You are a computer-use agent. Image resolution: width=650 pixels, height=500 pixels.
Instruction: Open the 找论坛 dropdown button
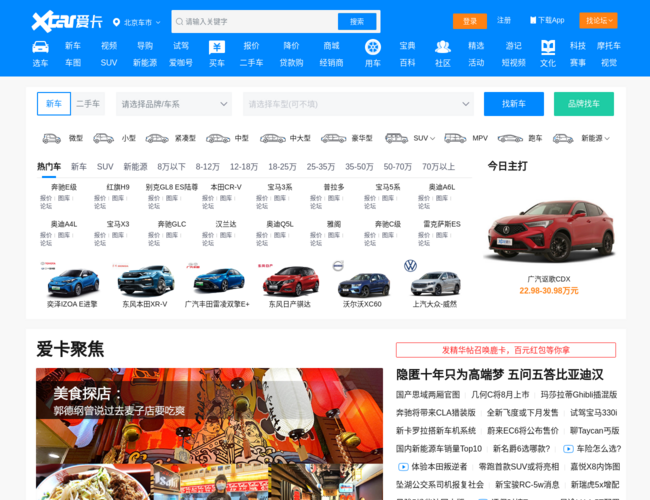pos(598,20)
